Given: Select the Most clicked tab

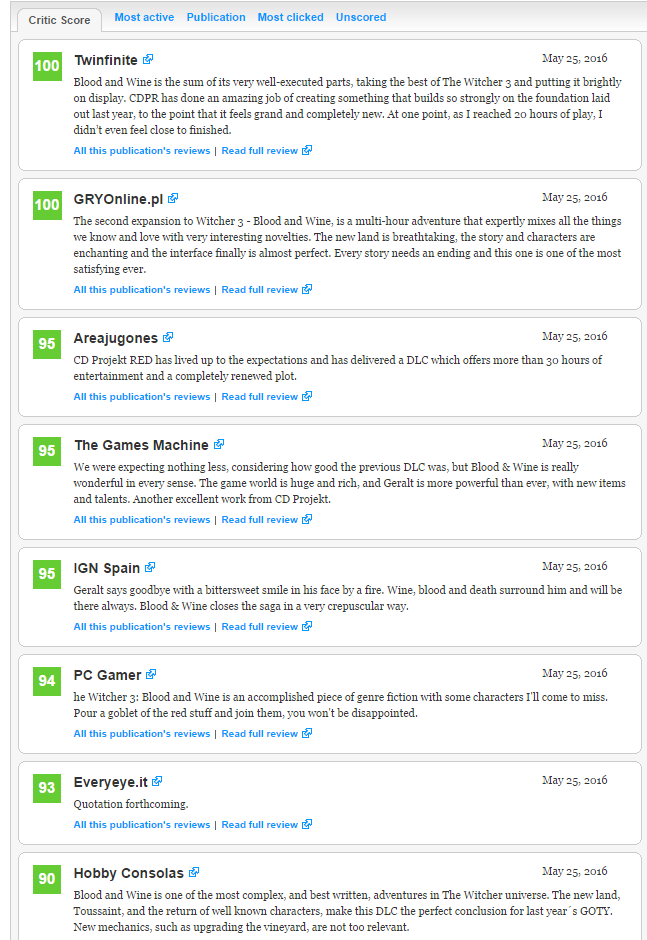Looking at the screenshot, I should click(290, 17).
